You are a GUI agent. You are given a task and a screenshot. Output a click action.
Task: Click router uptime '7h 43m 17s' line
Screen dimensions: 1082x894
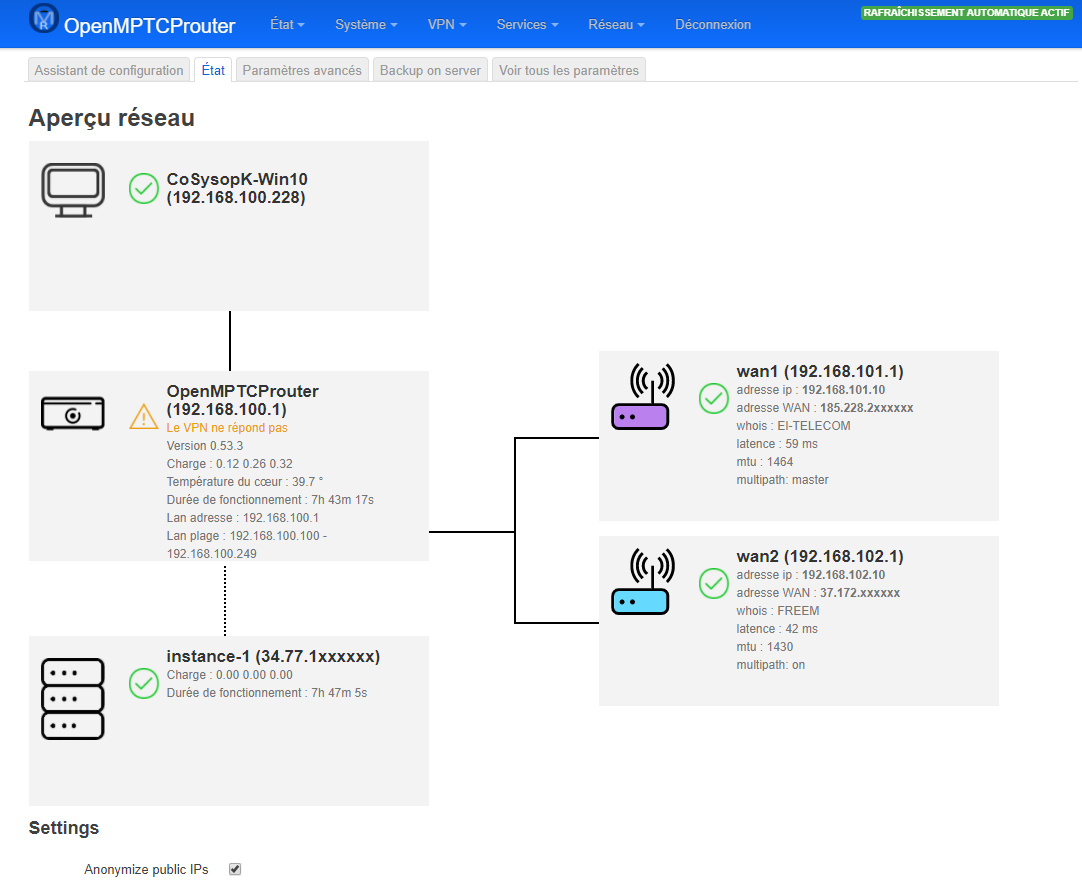(x=270, y=499)
